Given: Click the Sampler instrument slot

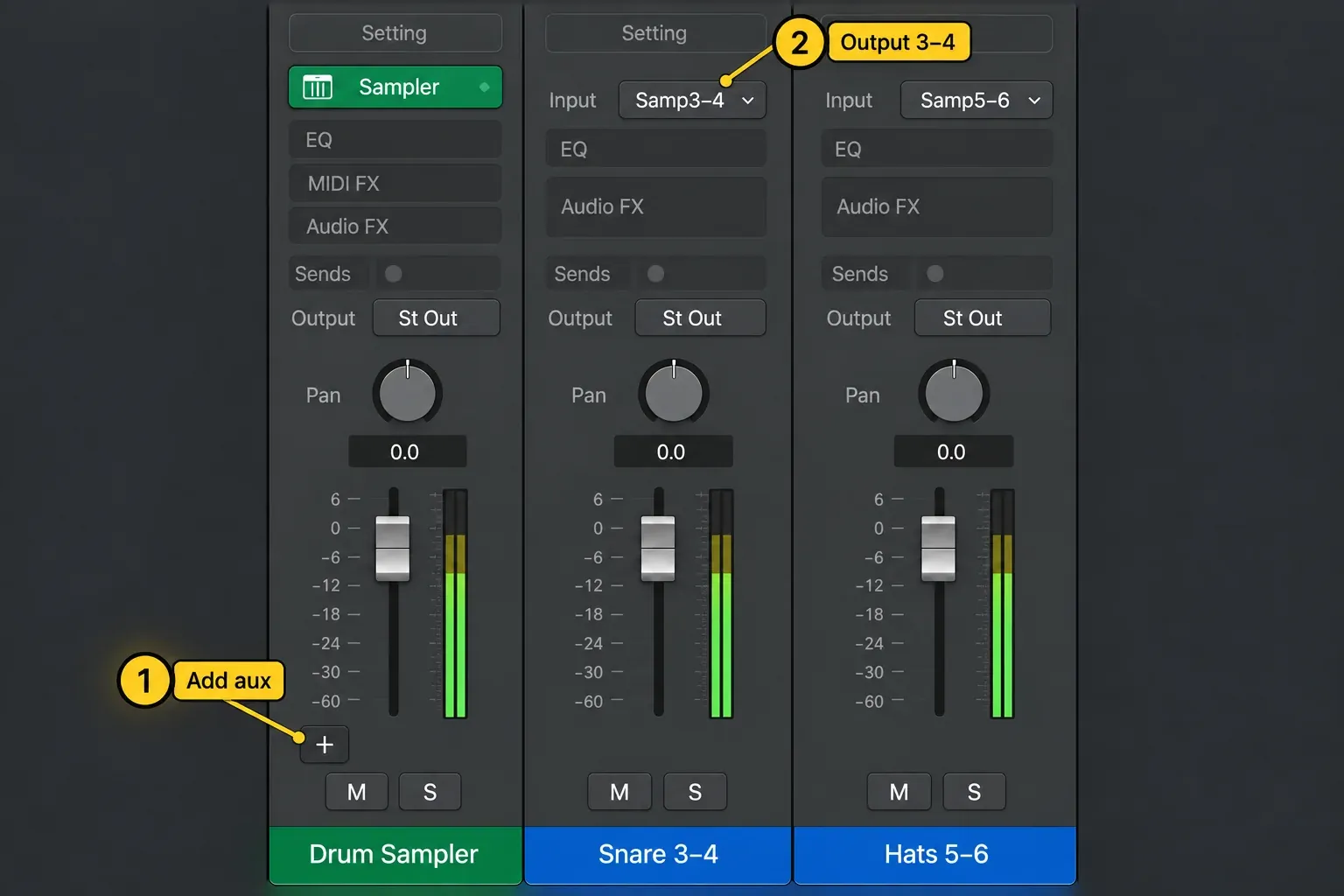Looking at the screenshot, I should [x=395, y=87].
